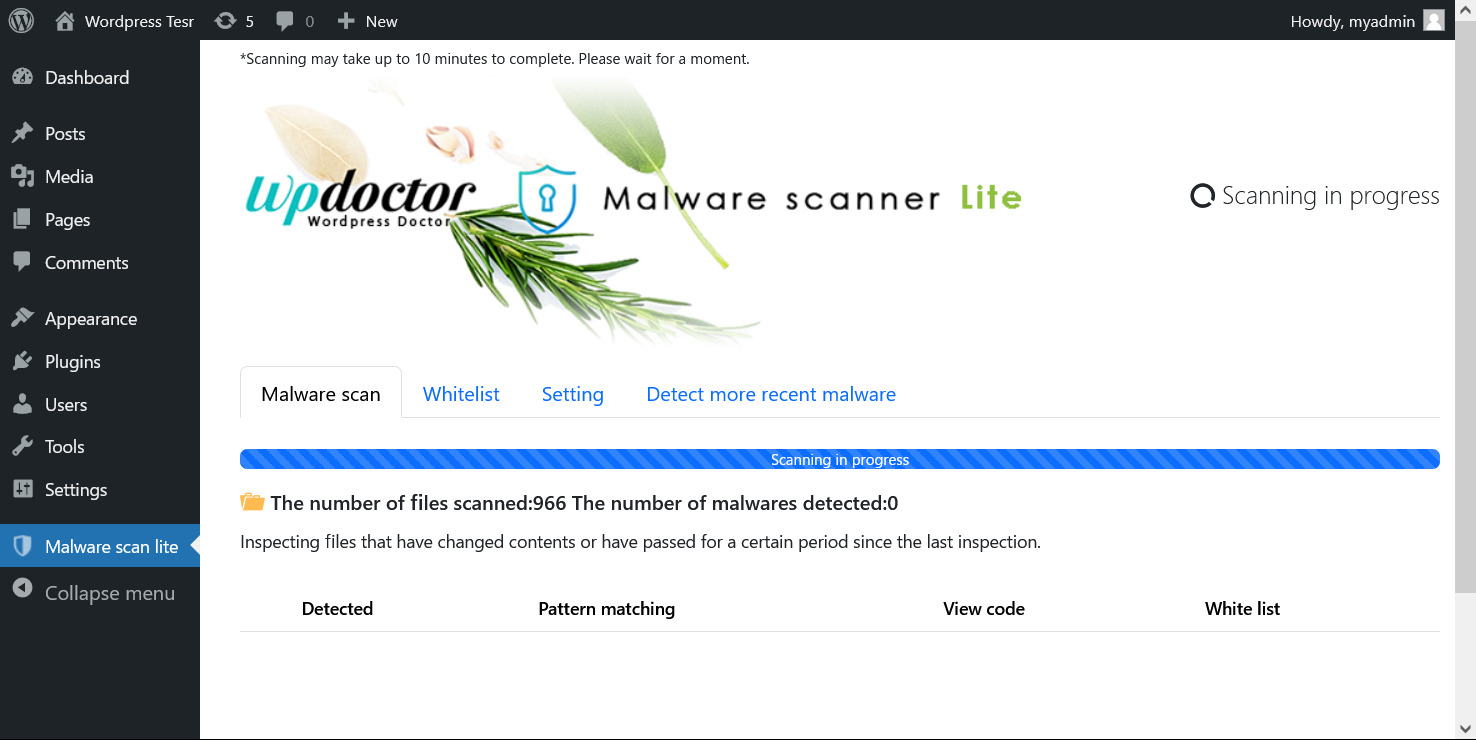1476x740 pixels.
Task: Click the WordPress logo icon
Action: coord(21,20)
